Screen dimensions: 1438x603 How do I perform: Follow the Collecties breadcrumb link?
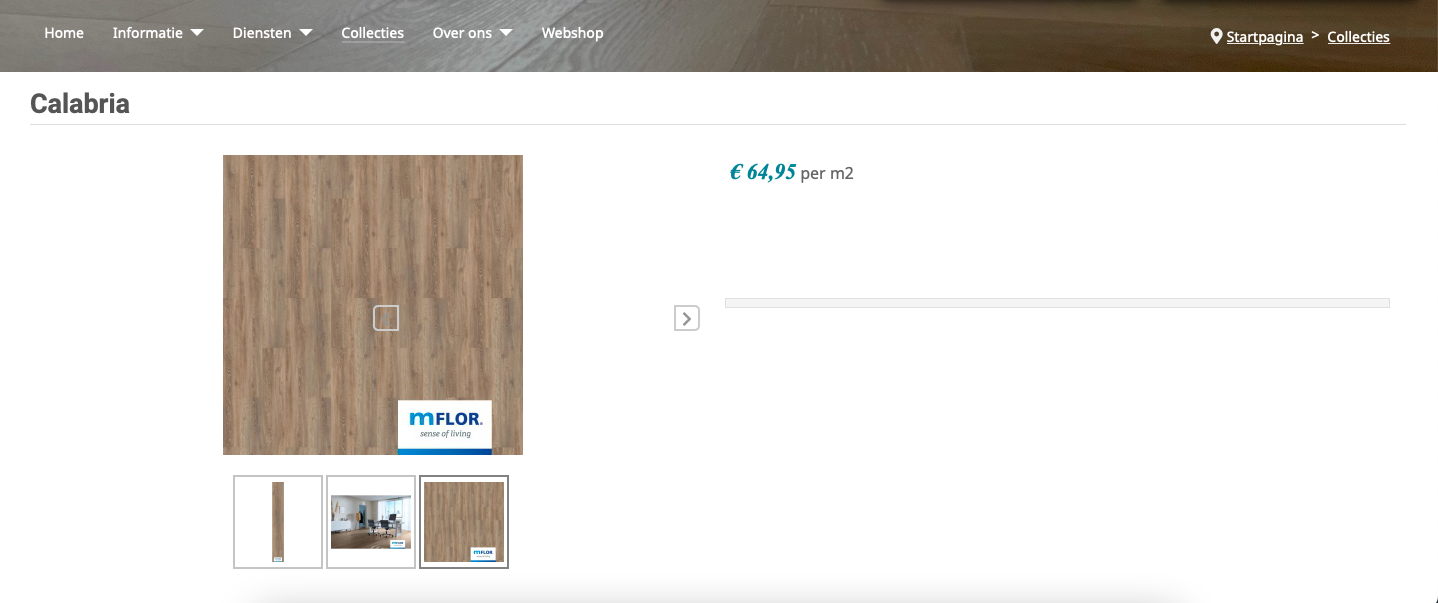point(1359,37)
